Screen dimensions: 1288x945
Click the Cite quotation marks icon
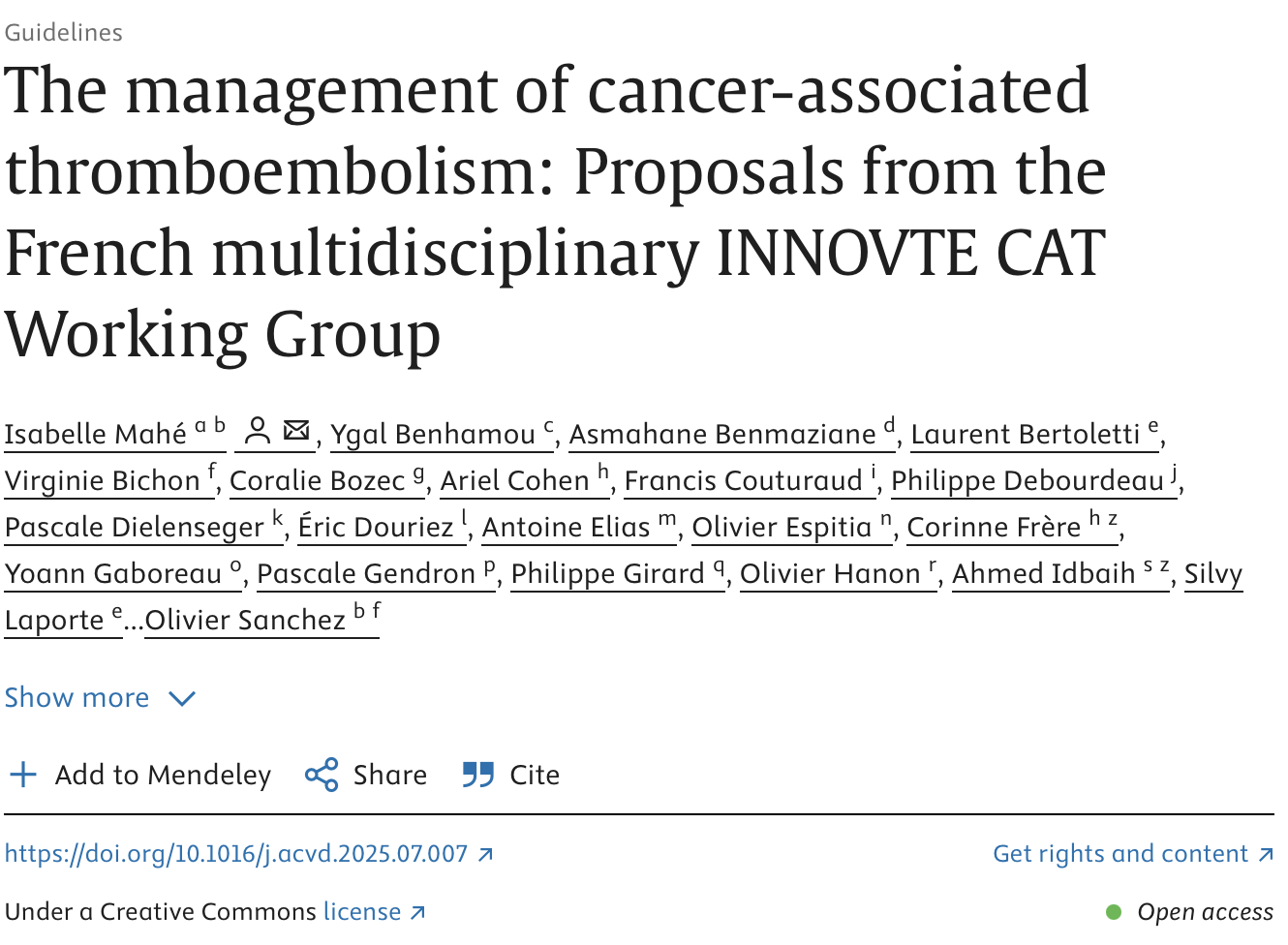pyautogui.click(x=478, y=775)
